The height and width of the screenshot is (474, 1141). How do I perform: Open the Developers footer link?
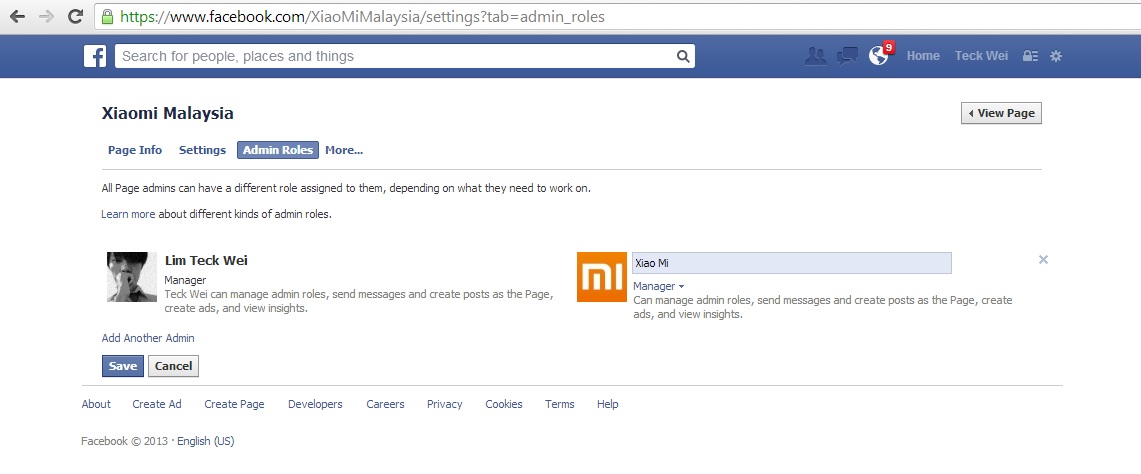[315, 404]
